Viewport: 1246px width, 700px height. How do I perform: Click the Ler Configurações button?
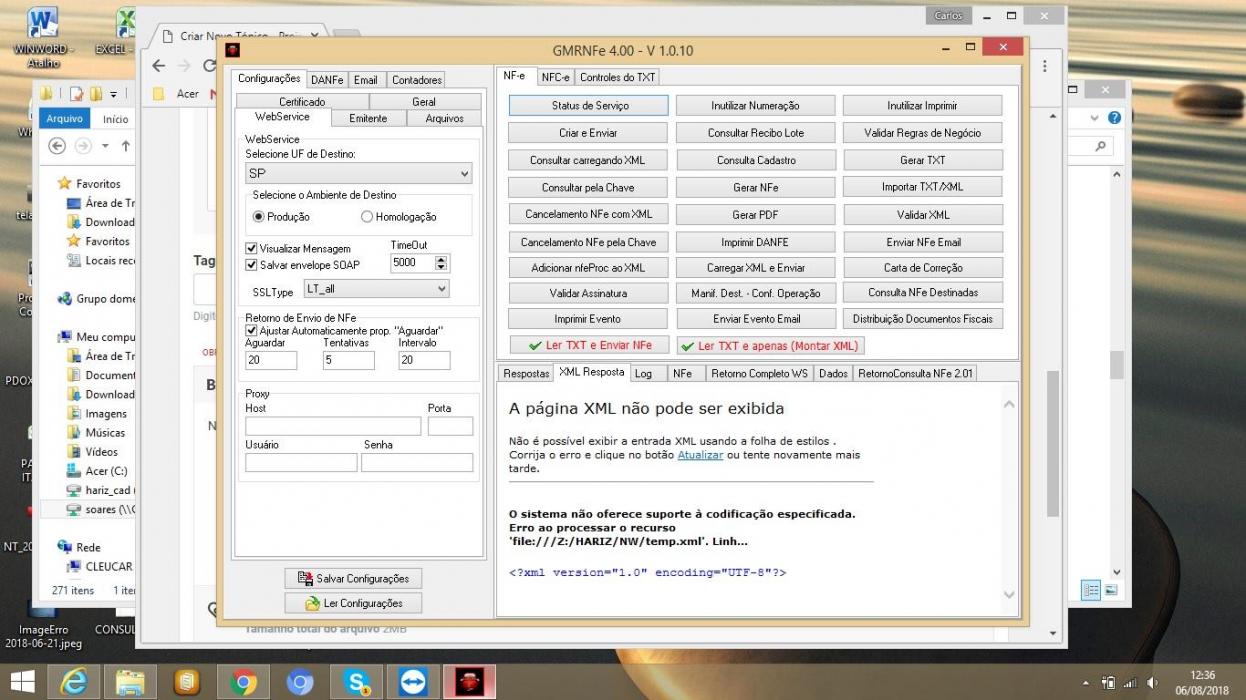[x=353, y=603]
